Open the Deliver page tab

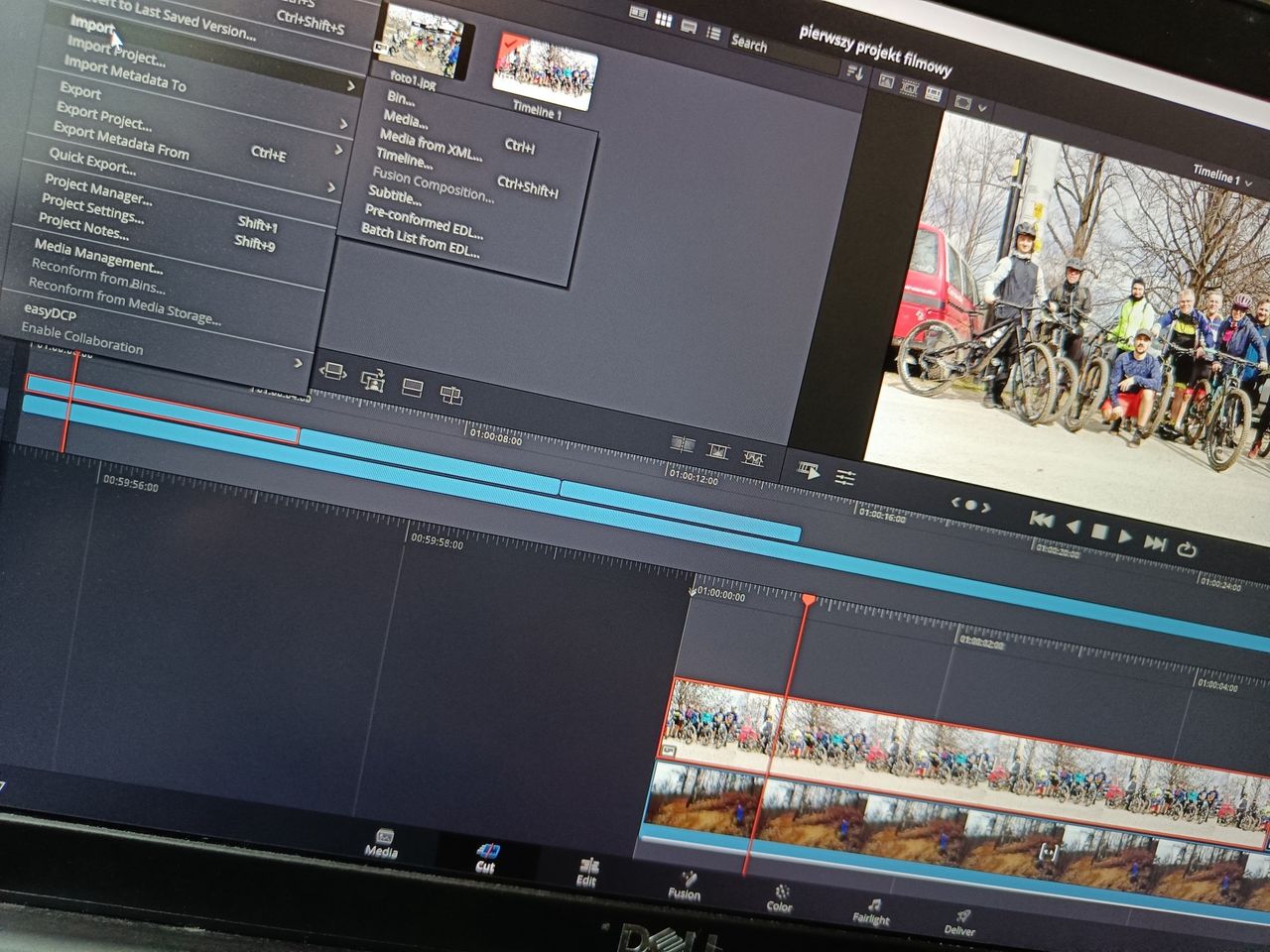tap(959, 924)
